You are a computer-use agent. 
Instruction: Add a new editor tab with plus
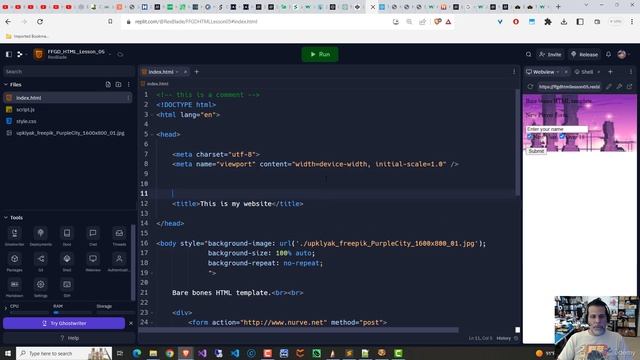pos(196,72)
